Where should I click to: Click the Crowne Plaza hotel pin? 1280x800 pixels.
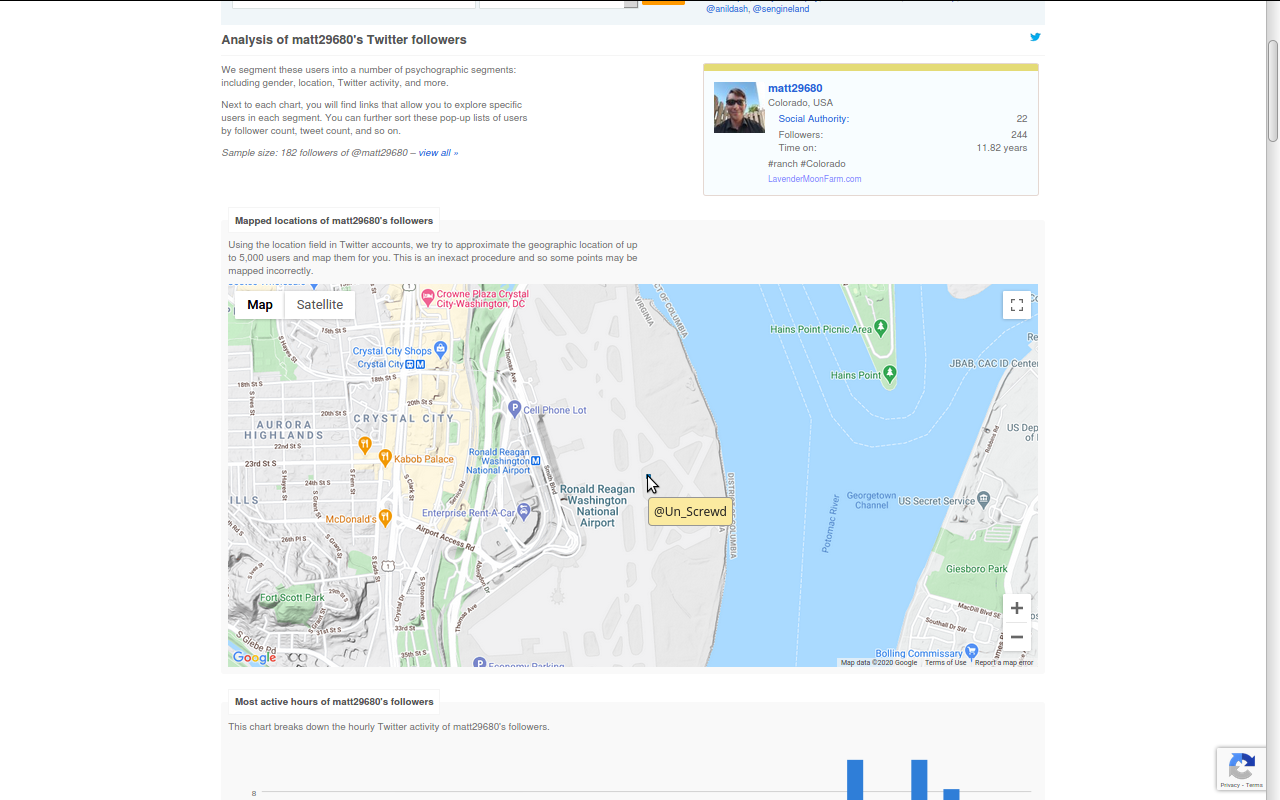click(x=428, y=297)
